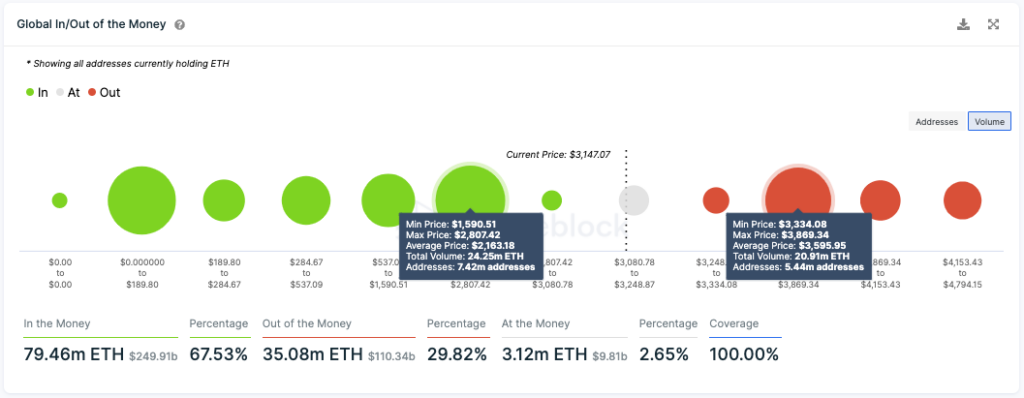Toggle the gray At legend item
This screenshot has height=398, width=1024.
(x=67, y=93)
